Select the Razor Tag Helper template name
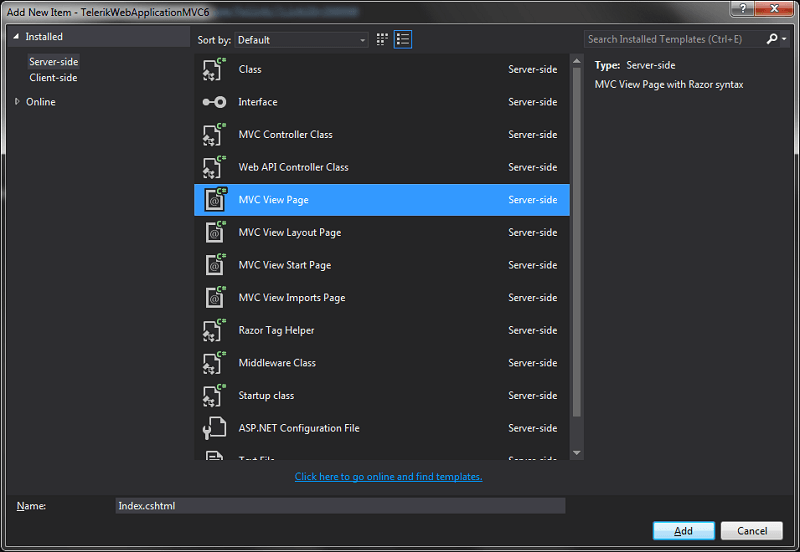Image resolution: width=800 pixels, height=552 pixels. click(x=276, y=331)
